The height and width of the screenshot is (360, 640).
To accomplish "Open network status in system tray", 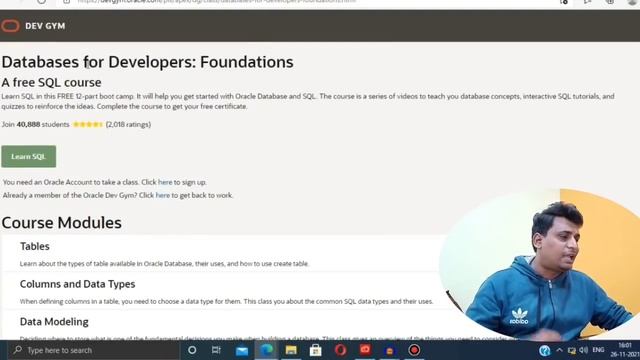I will (572, 350).
